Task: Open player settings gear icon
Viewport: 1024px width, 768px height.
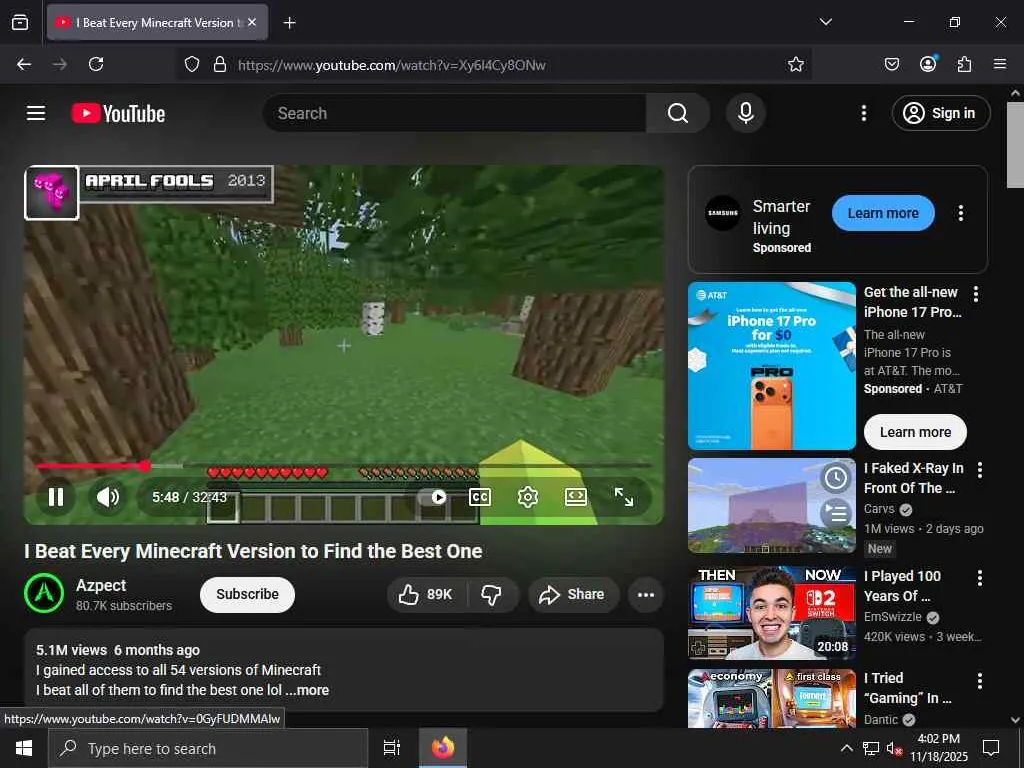Action: (x=528, y=498)
